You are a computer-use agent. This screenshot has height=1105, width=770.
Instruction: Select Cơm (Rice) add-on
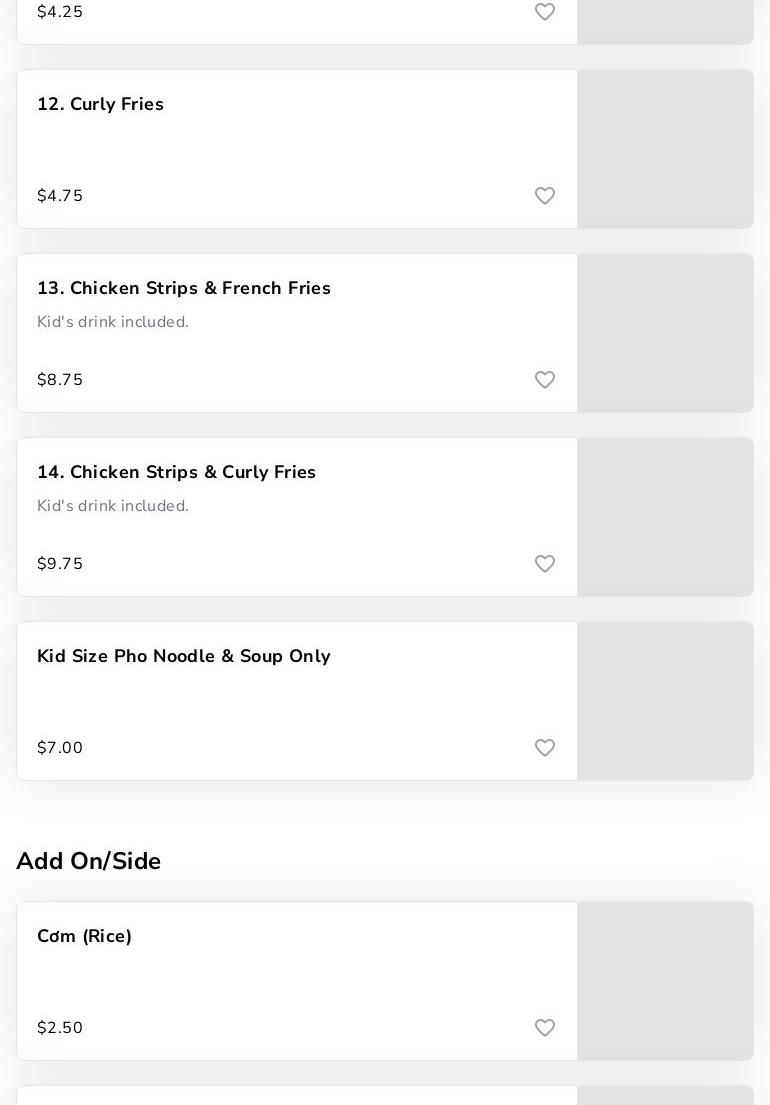[85, 937]
